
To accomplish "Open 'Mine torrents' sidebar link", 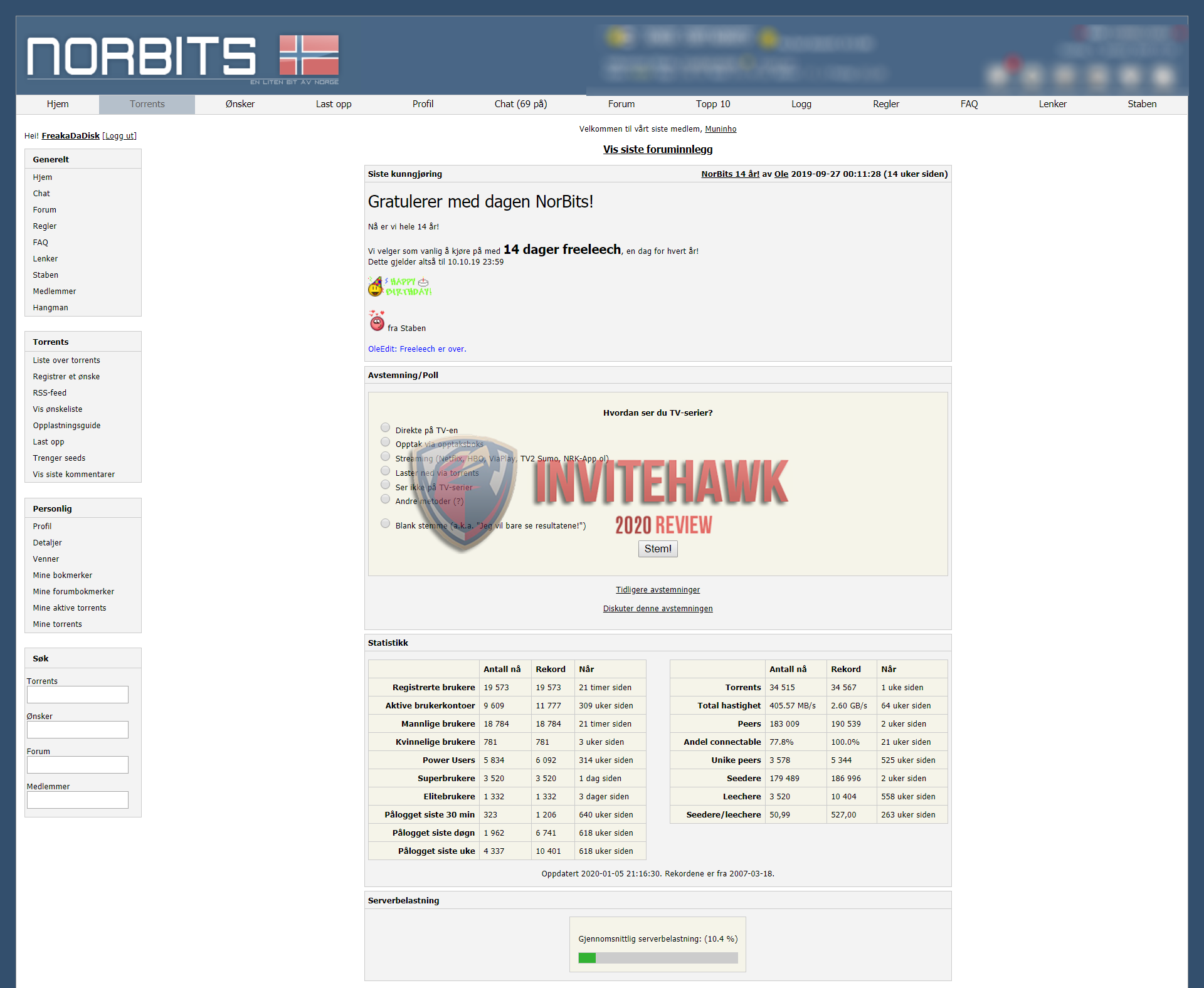I will 58,624.
